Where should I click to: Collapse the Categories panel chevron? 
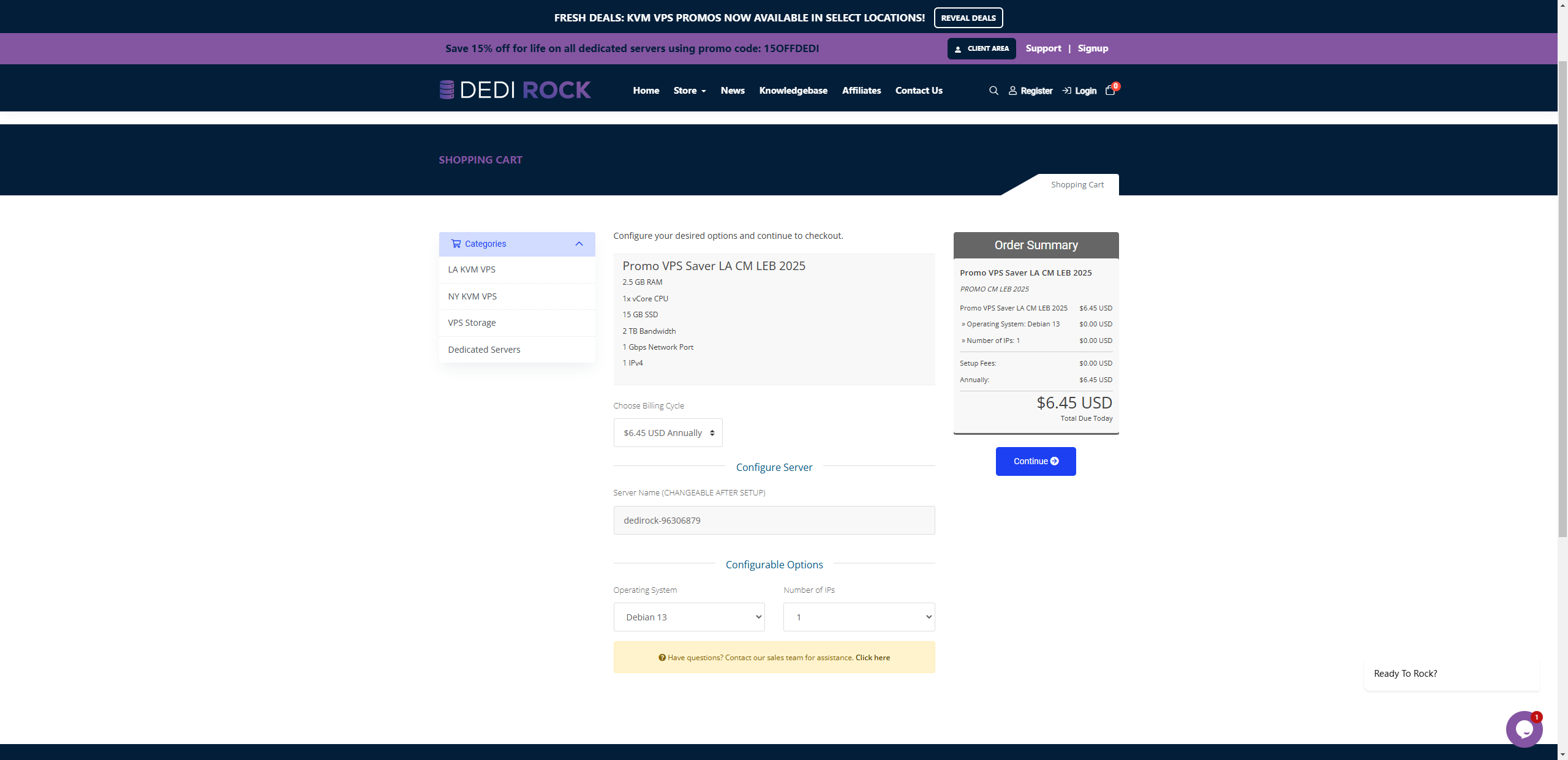pyautogui.click(x=579, y=244)
